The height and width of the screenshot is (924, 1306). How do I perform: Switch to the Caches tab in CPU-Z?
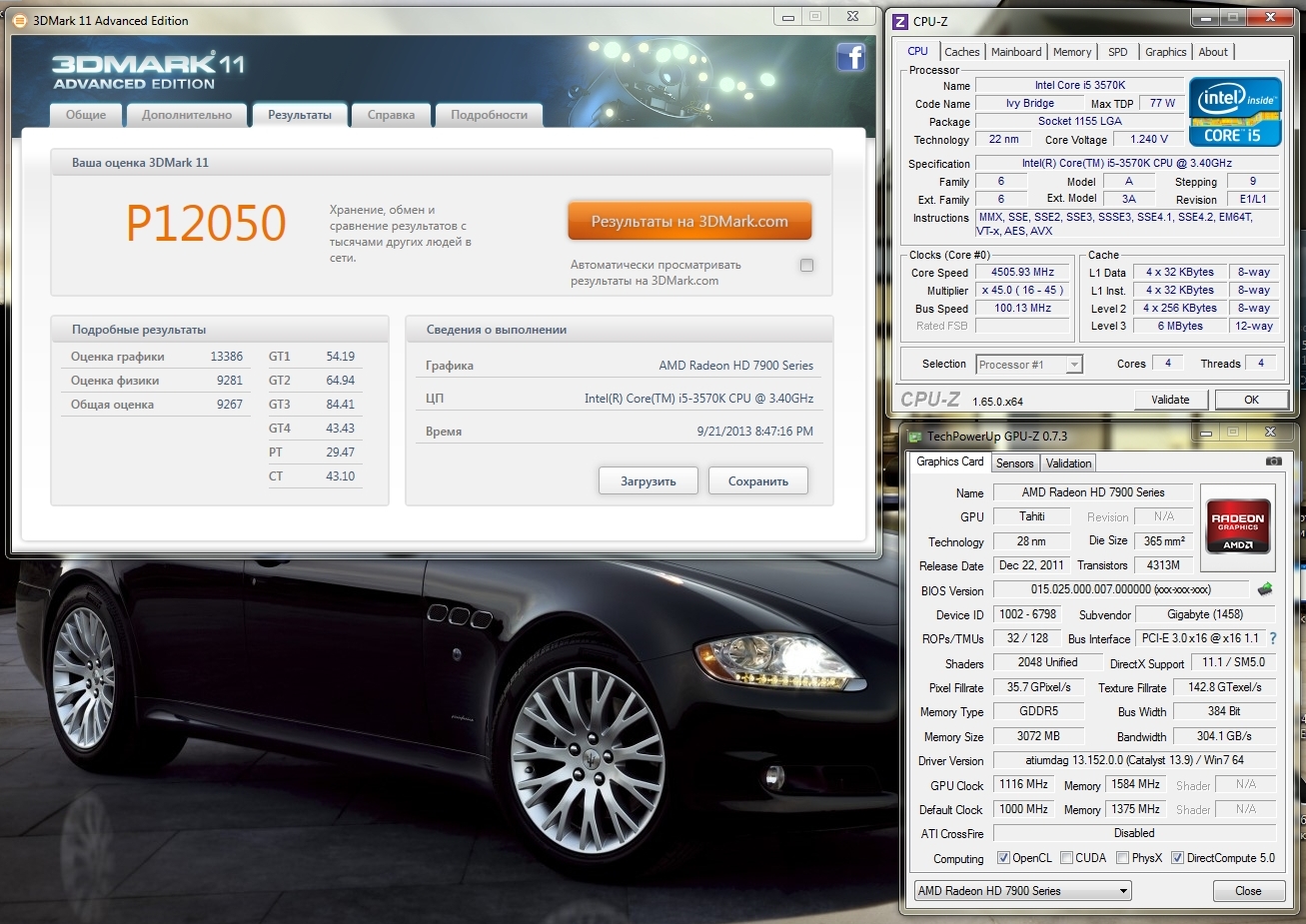[962, 52]
